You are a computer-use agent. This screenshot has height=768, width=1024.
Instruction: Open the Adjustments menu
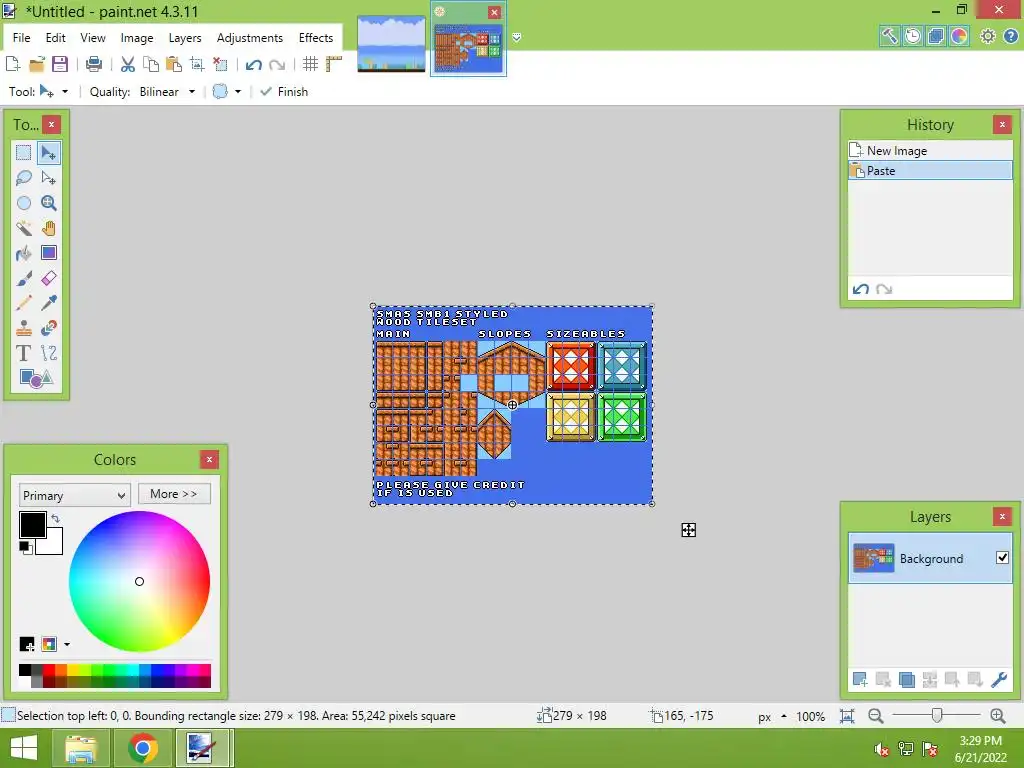coord(249,38)
